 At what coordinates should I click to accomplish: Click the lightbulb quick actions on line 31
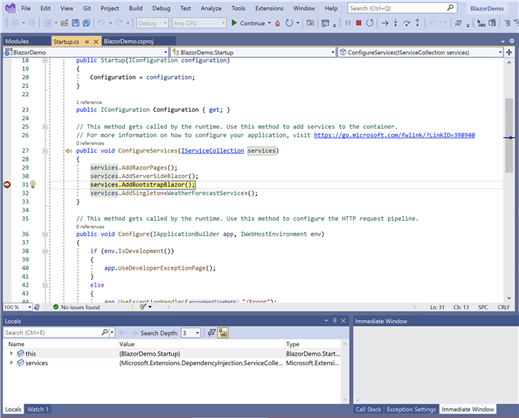[33, 184]
